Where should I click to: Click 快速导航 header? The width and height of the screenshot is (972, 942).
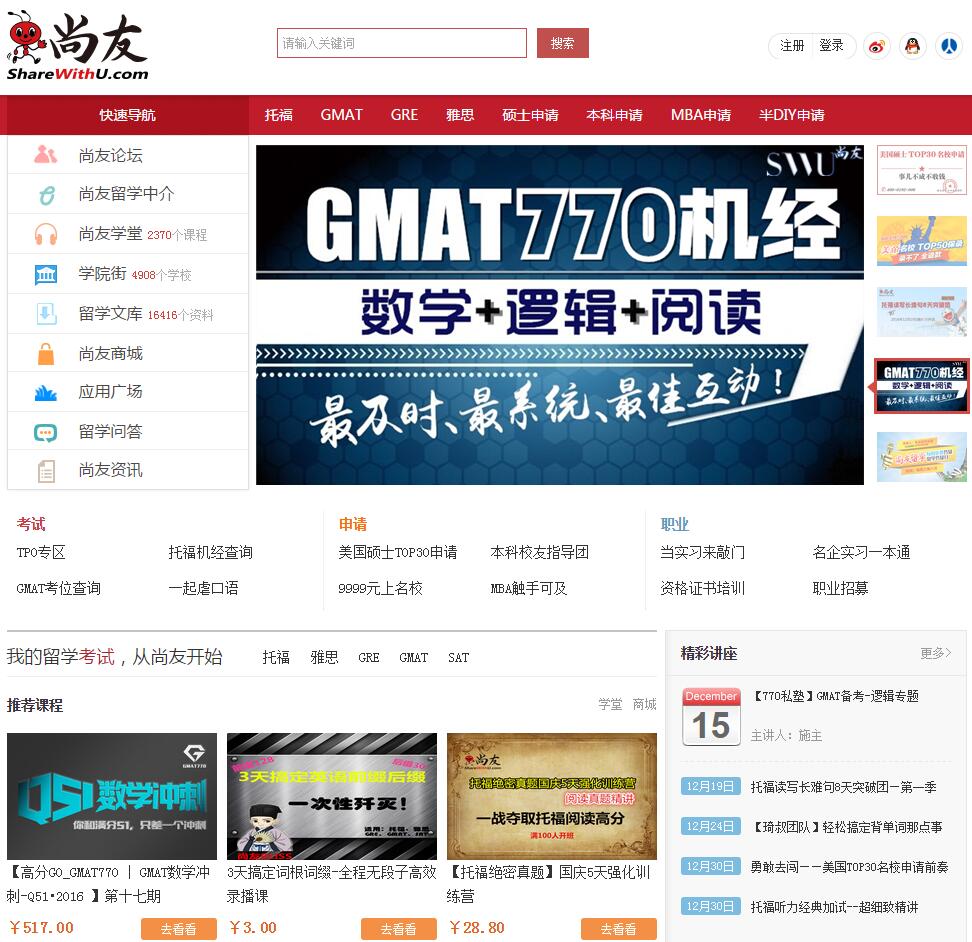click(x=127, y=115)
